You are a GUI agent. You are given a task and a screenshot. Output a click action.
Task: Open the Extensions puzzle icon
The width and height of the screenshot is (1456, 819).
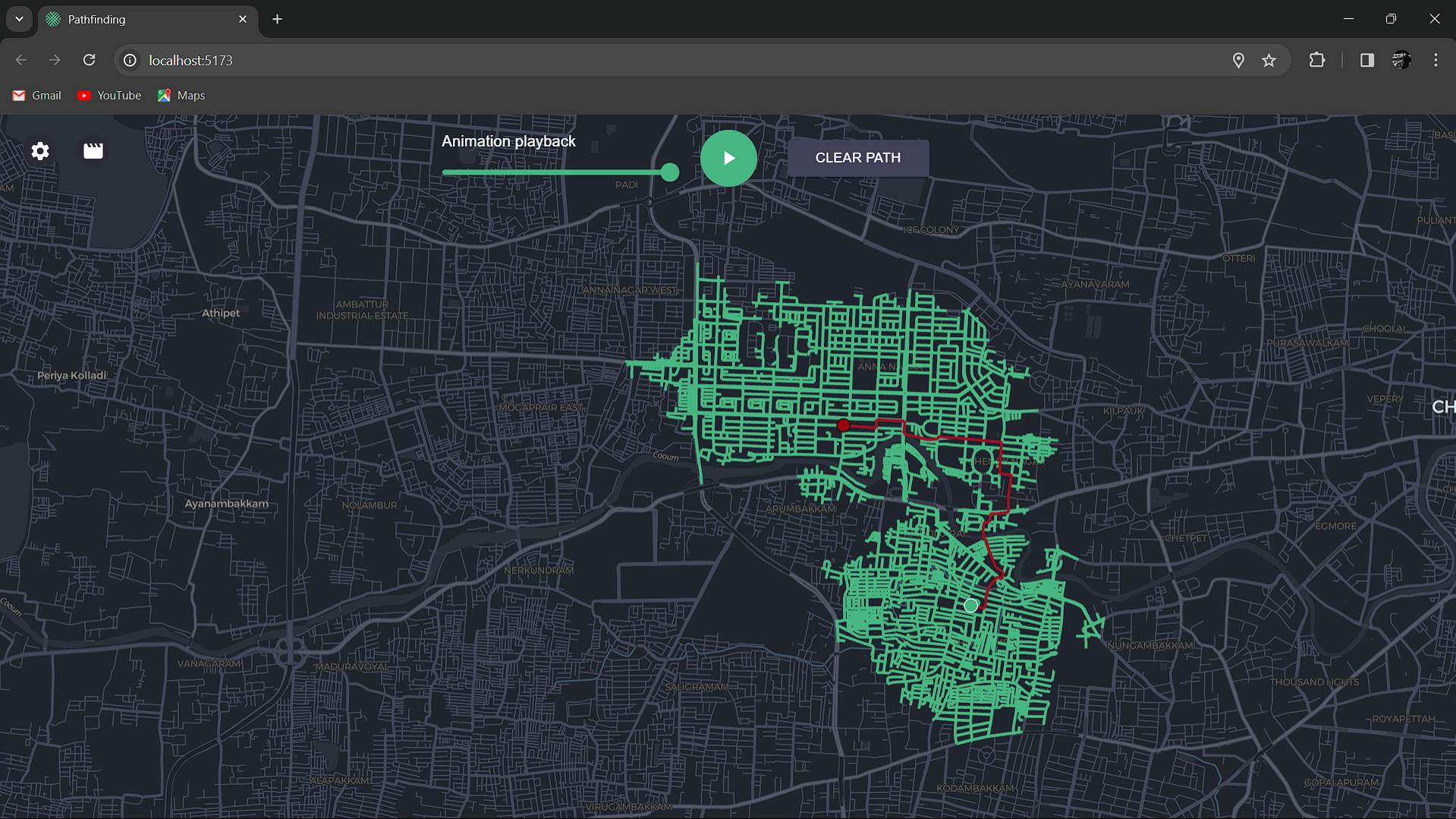tap(1317, 60)
